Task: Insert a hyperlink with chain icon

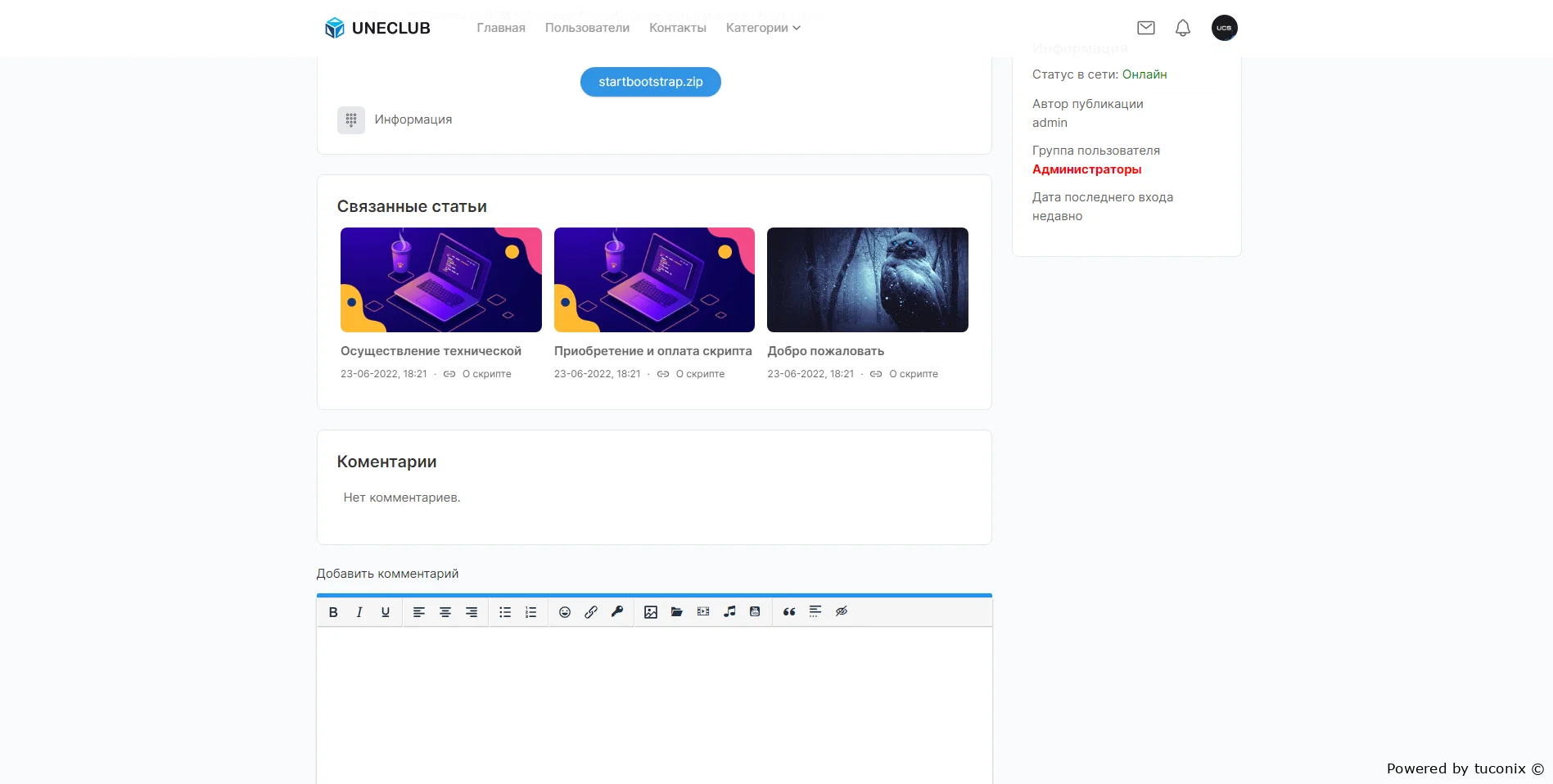Action: tap(591, 612)
